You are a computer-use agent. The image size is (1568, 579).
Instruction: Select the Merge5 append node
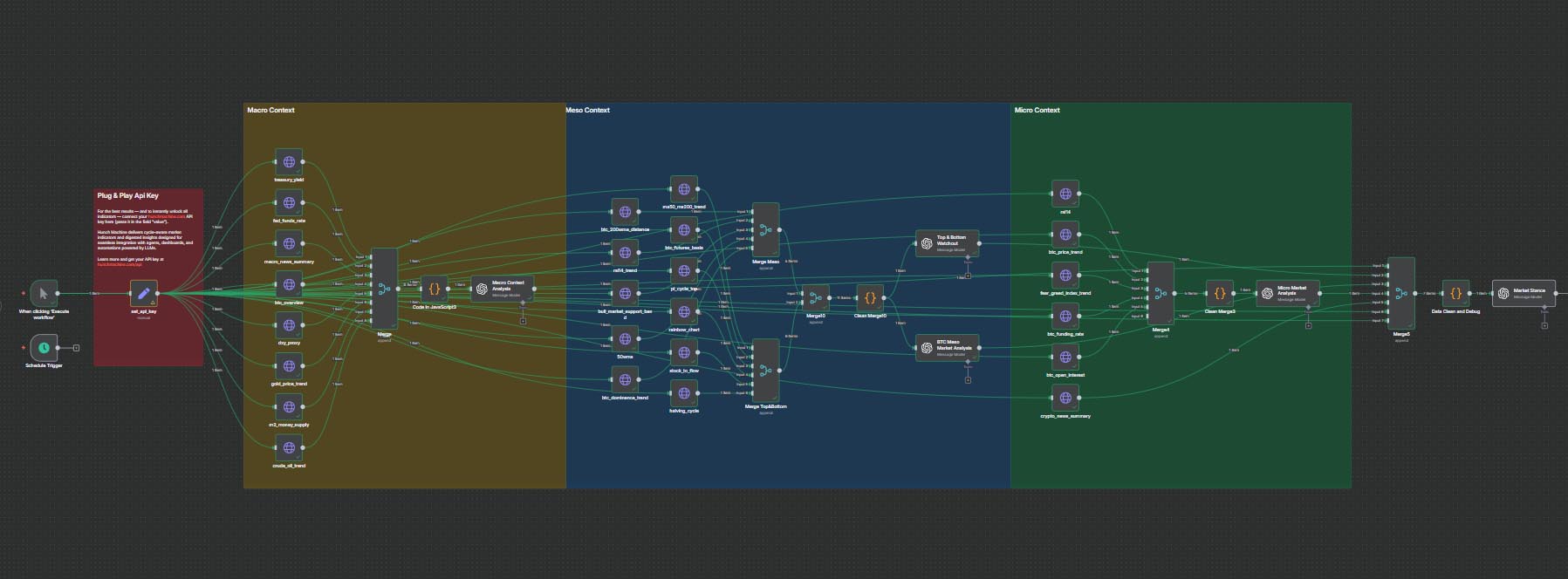1400,293
